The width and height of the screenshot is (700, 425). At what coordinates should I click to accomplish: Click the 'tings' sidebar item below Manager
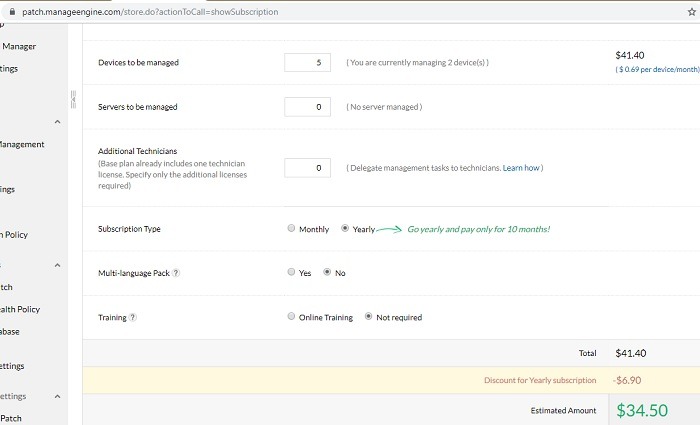click(x=9, y=69)
